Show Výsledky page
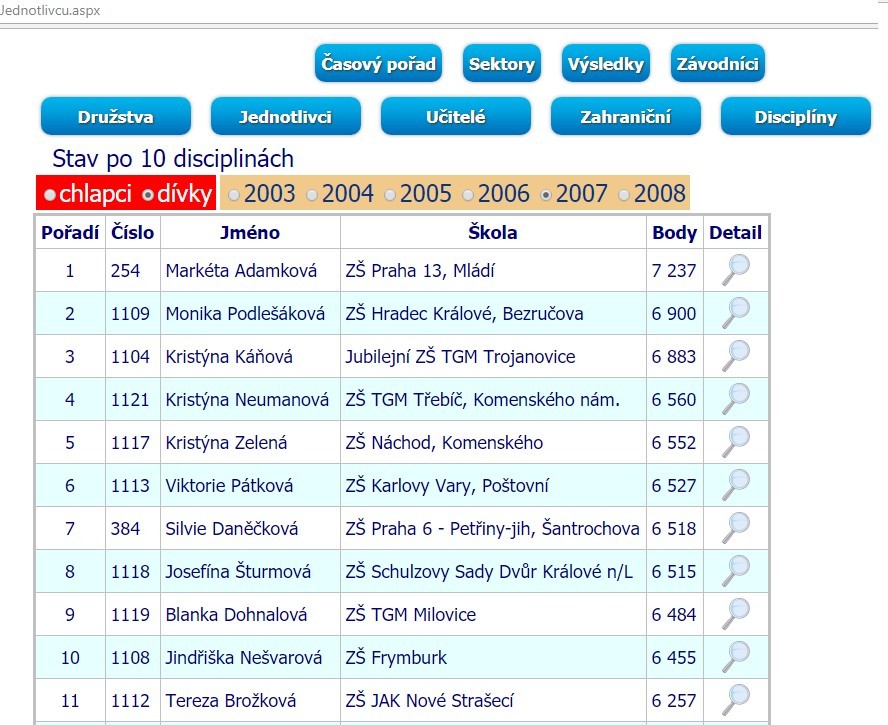Viewport: 888px width, 725px height. [x=606, y=63]
